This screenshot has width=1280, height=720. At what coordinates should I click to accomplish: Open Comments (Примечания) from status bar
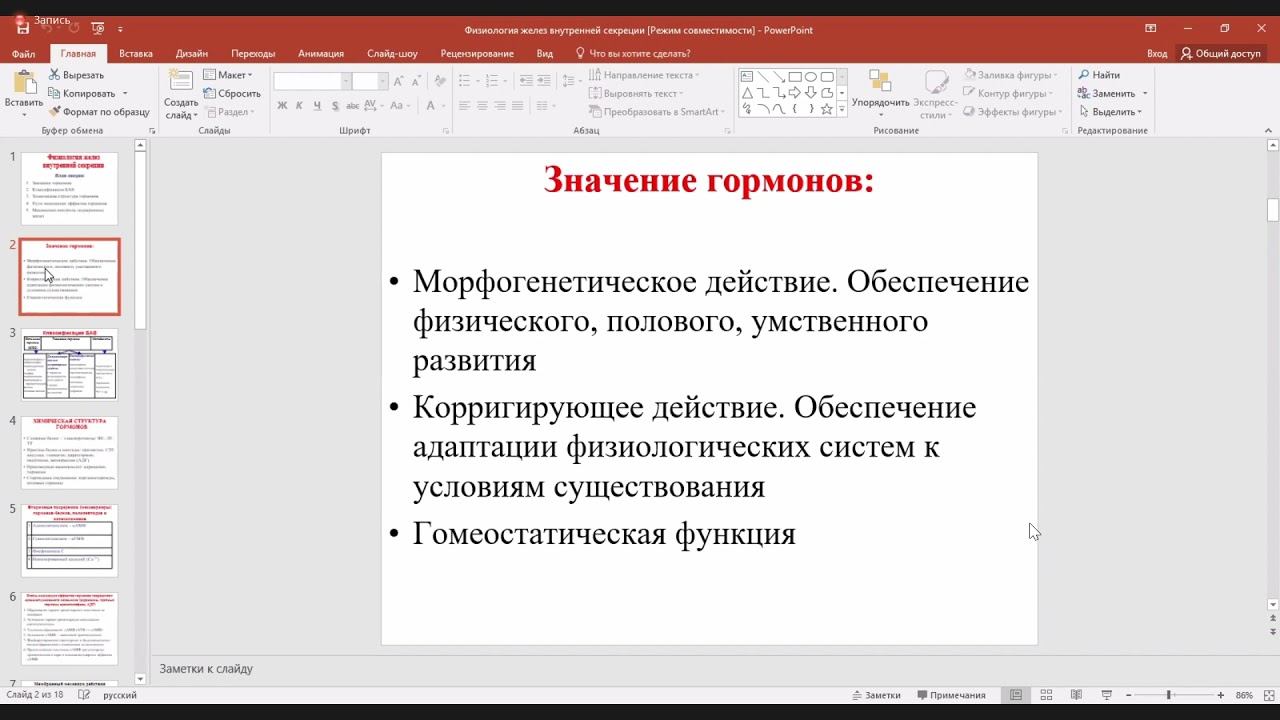pos(951,695)
